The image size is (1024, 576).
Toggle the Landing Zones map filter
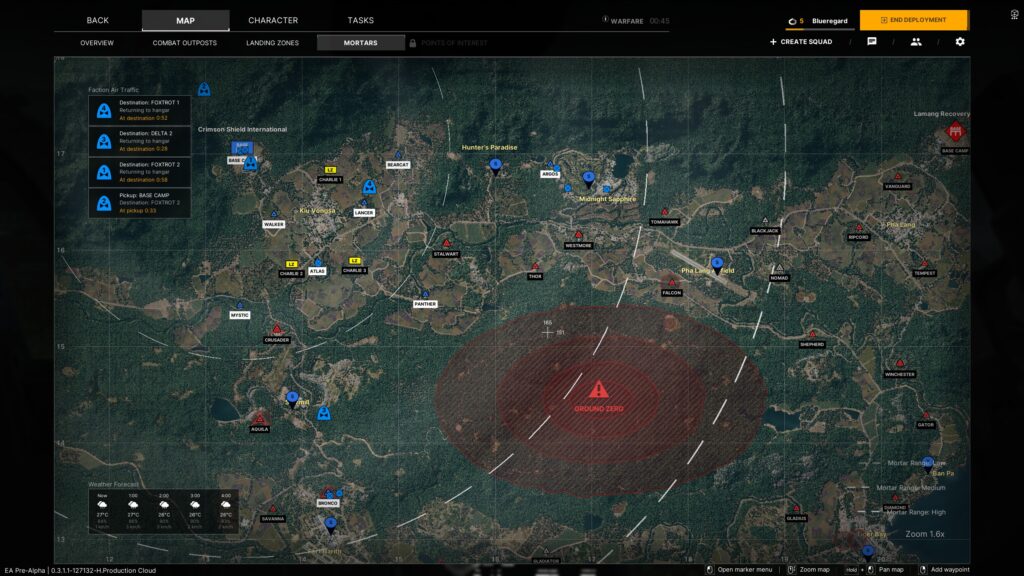pyautogui.click(x=272, y=43)
